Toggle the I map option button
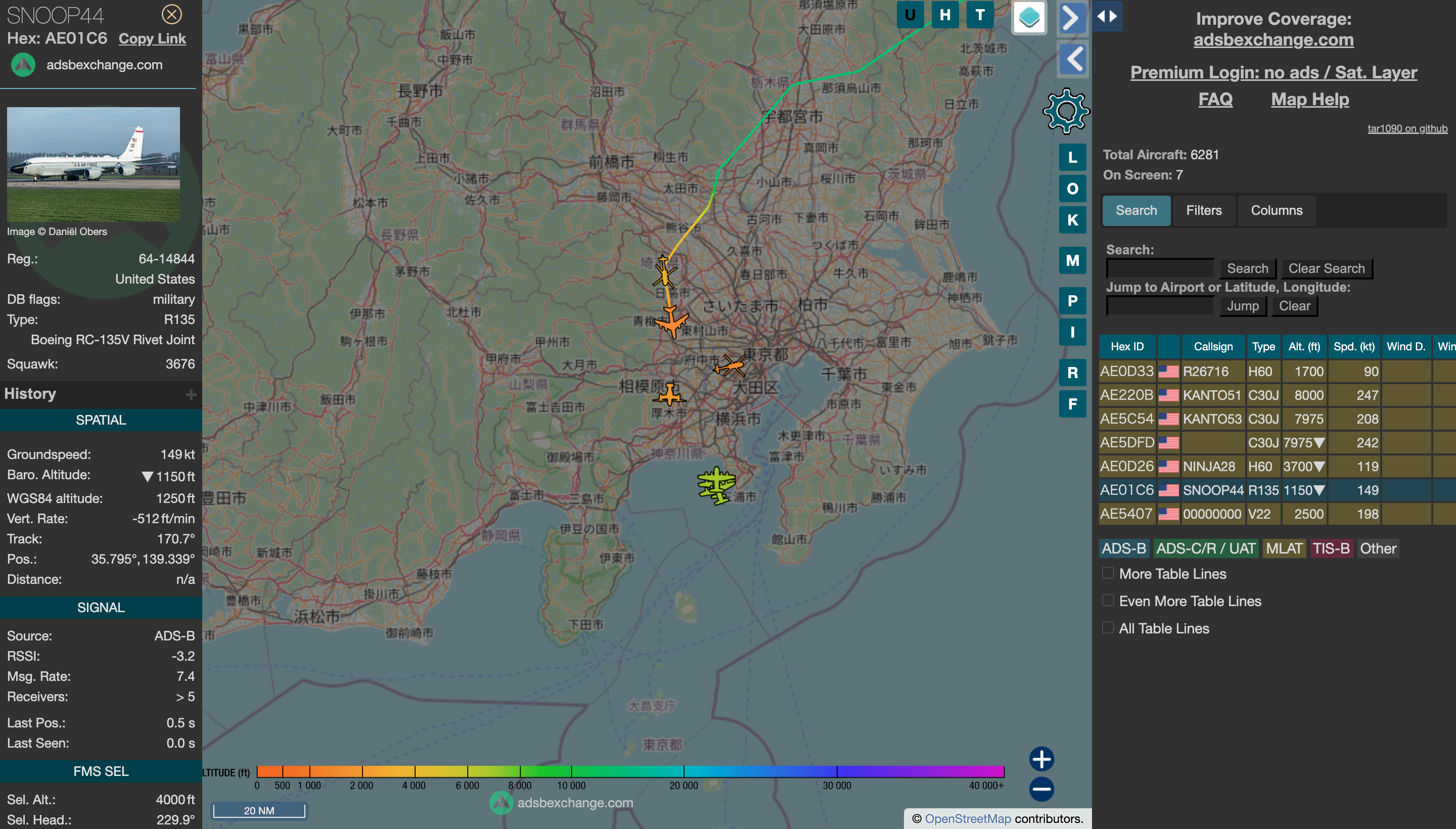Screen dimensions: 1456x829 click(1072, 332)
